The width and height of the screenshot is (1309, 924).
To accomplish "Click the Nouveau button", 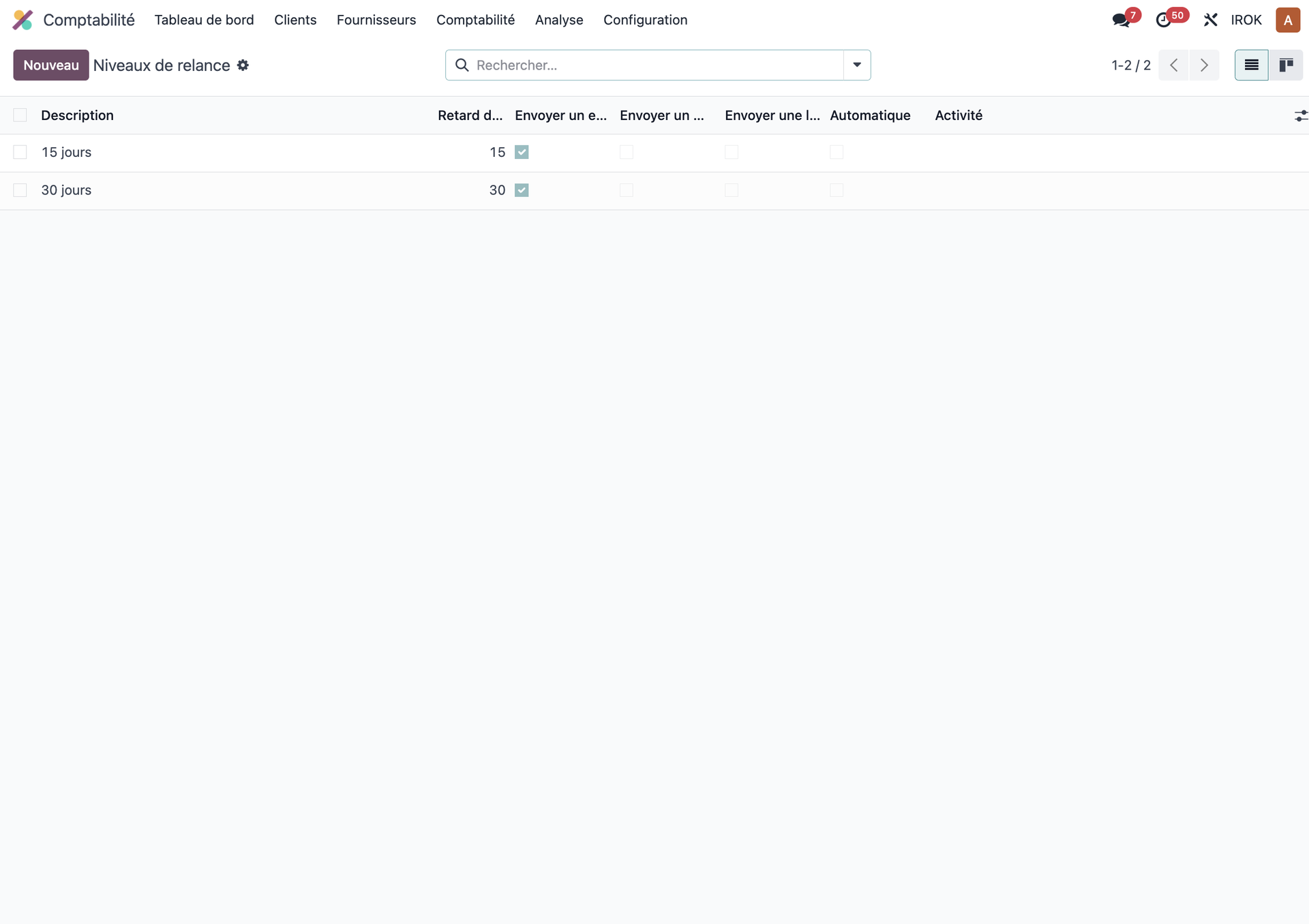I will [51, 65].
